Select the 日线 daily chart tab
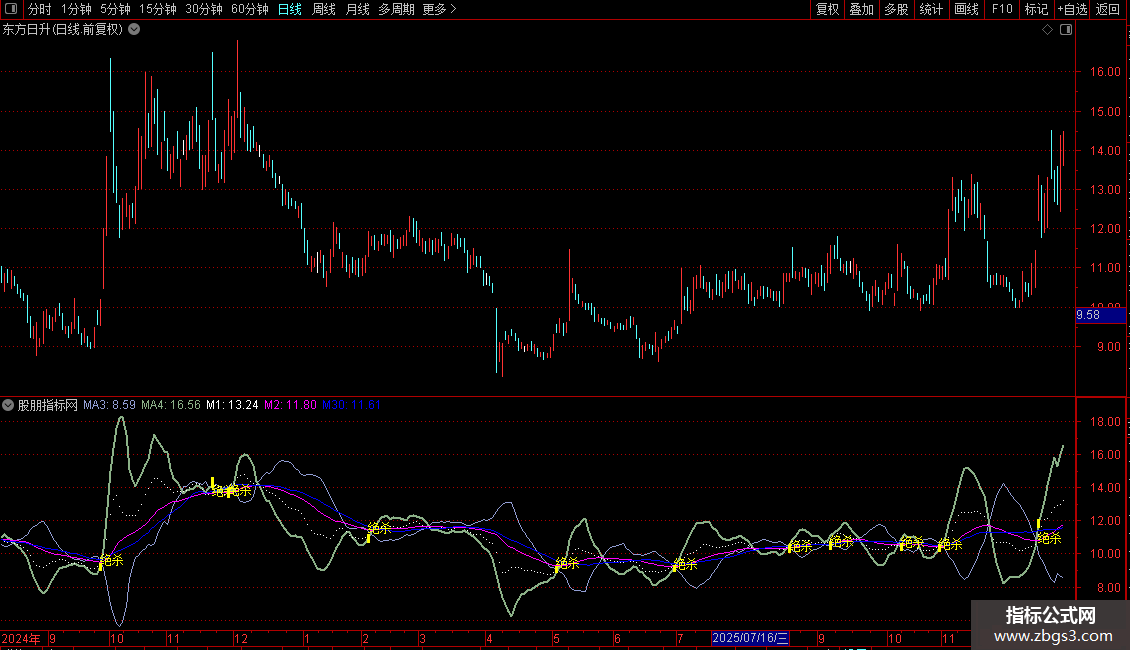The image size is (1130, 650). 290,9
